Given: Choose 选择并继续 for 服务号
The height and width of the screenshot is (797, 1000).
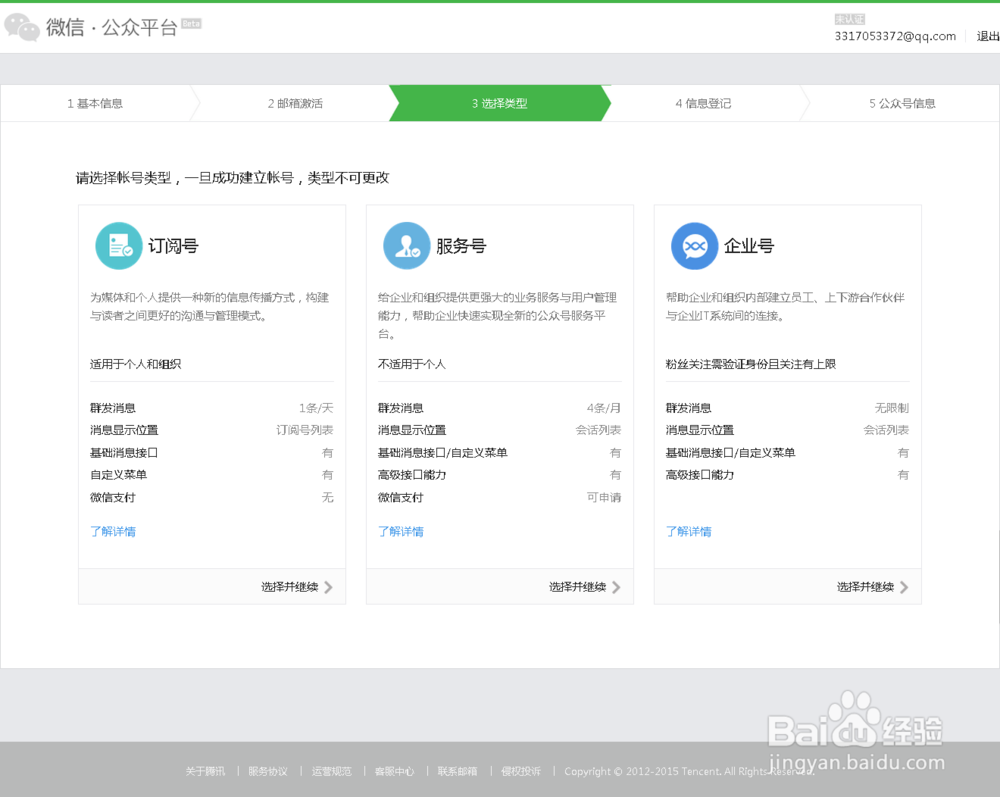Looking at the screenshot, I should [577, 587].
